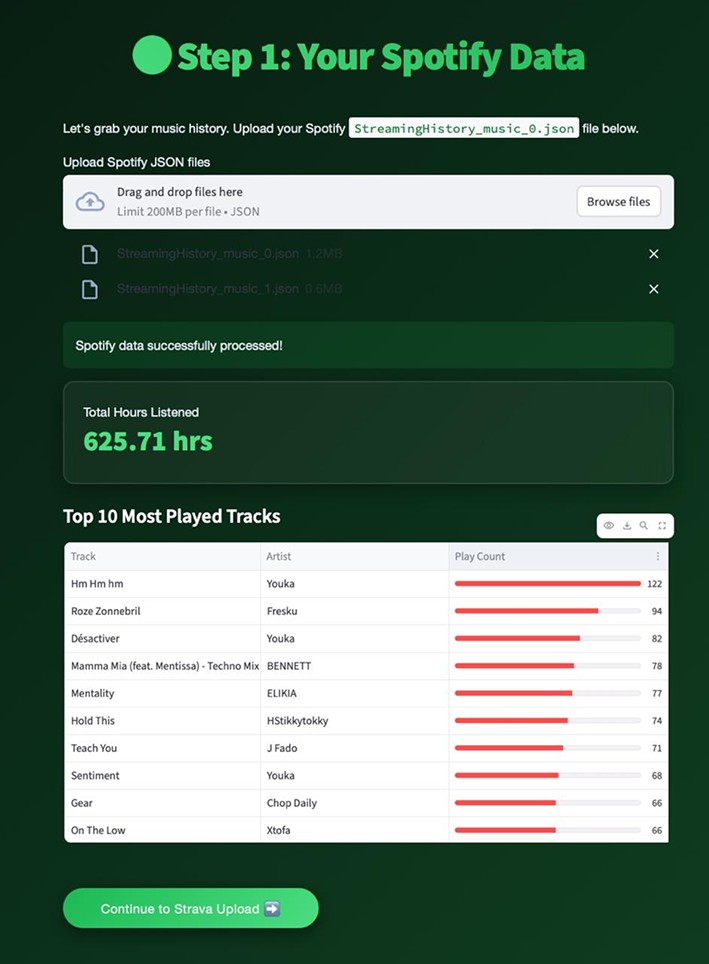Click the 'Xtofa' artist cell

pyautogui.click(x=355, y=830)
